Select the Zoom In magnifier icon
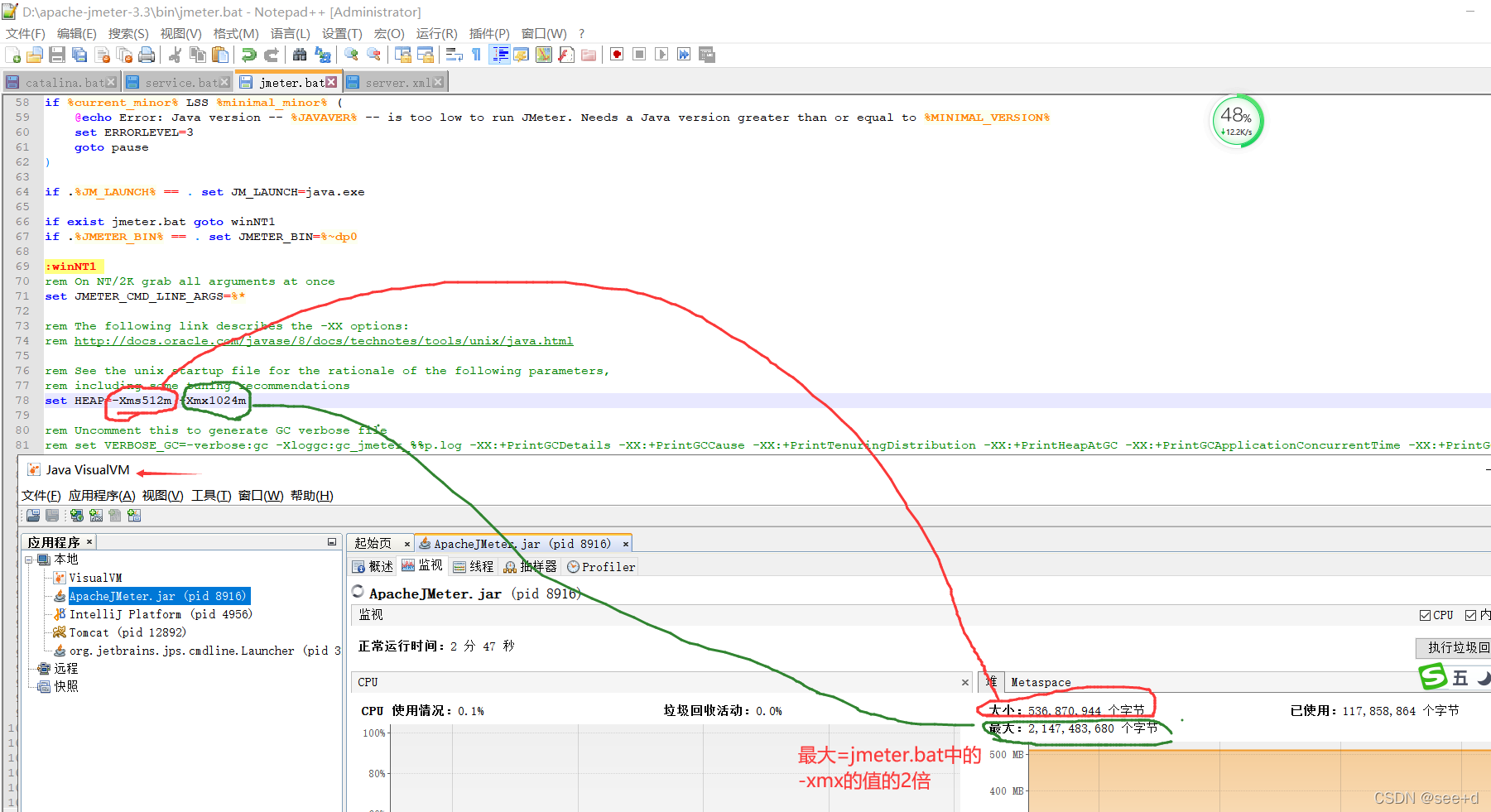This screenshot has height=812, width=1491. (351, 54)
